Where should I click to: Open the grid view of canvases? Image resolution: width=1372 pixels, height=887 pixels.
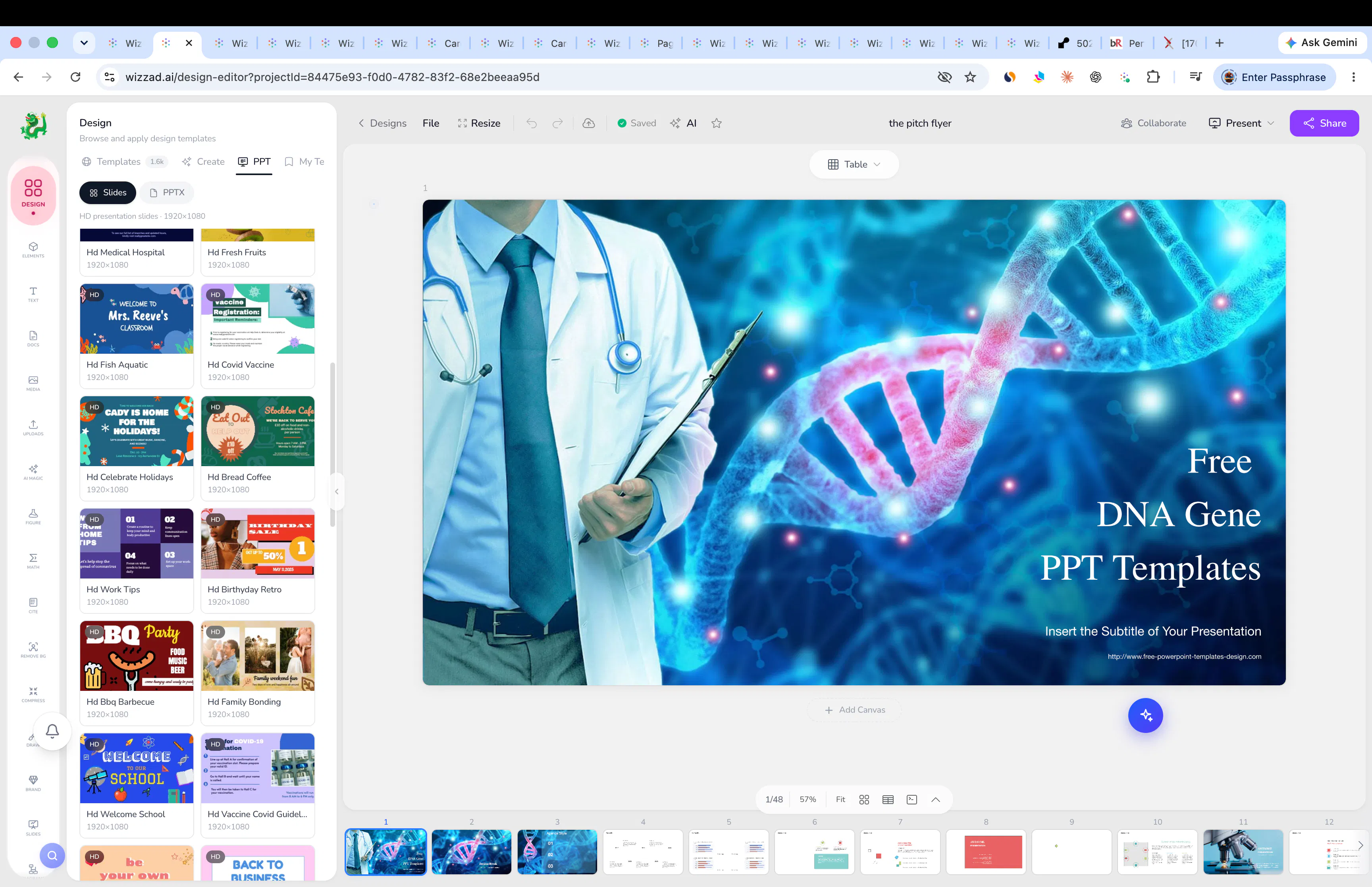pos(863,800)
